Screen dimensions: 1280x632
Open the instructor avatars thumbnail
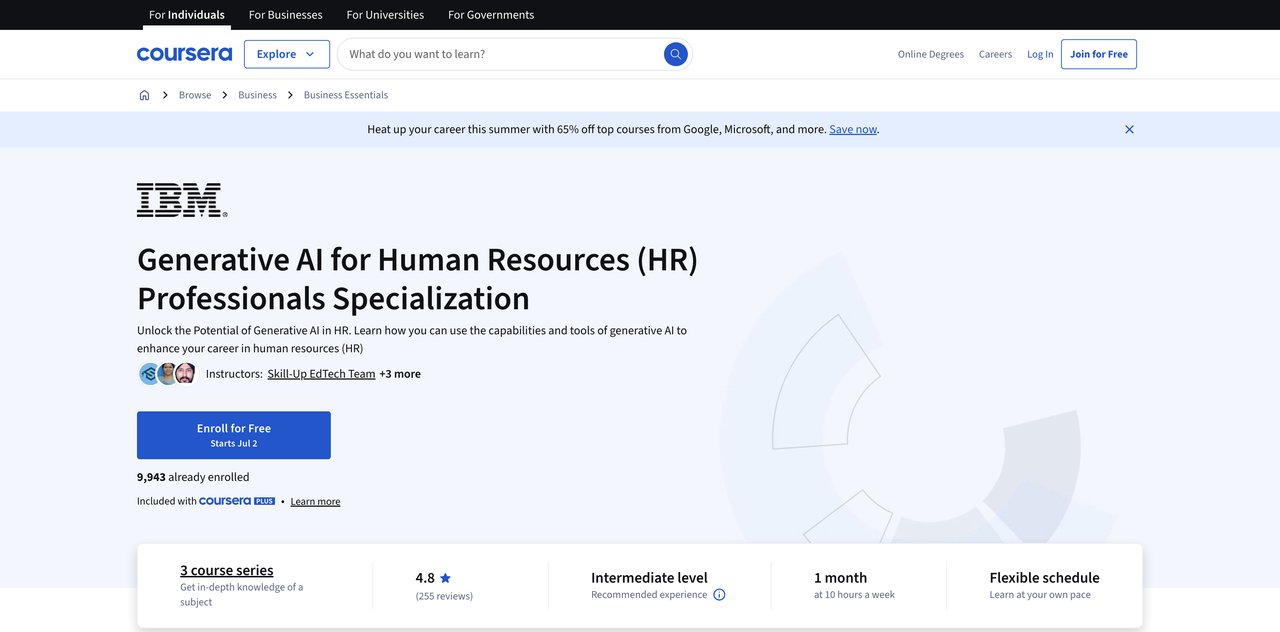[x=167, y=374]
